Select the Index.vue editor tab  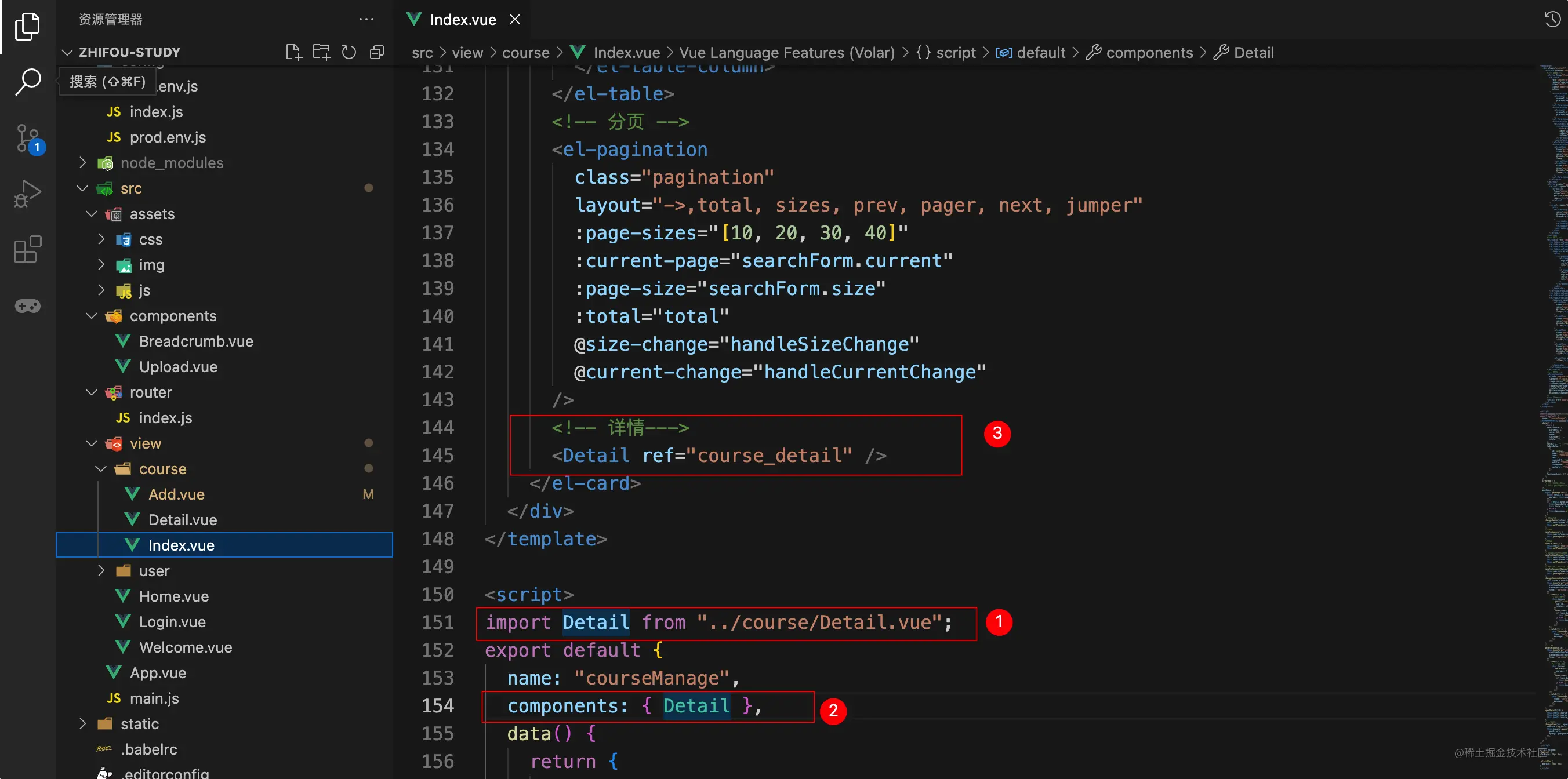tap(463, 20)
